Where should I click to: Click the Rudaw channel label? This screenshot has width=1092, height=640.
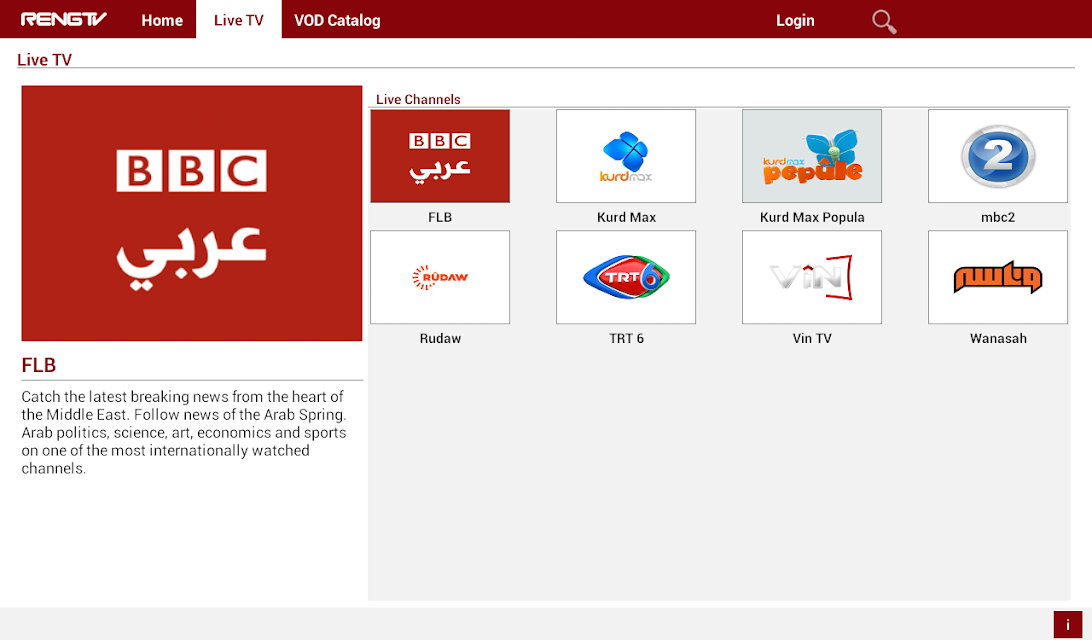[440, 338]
